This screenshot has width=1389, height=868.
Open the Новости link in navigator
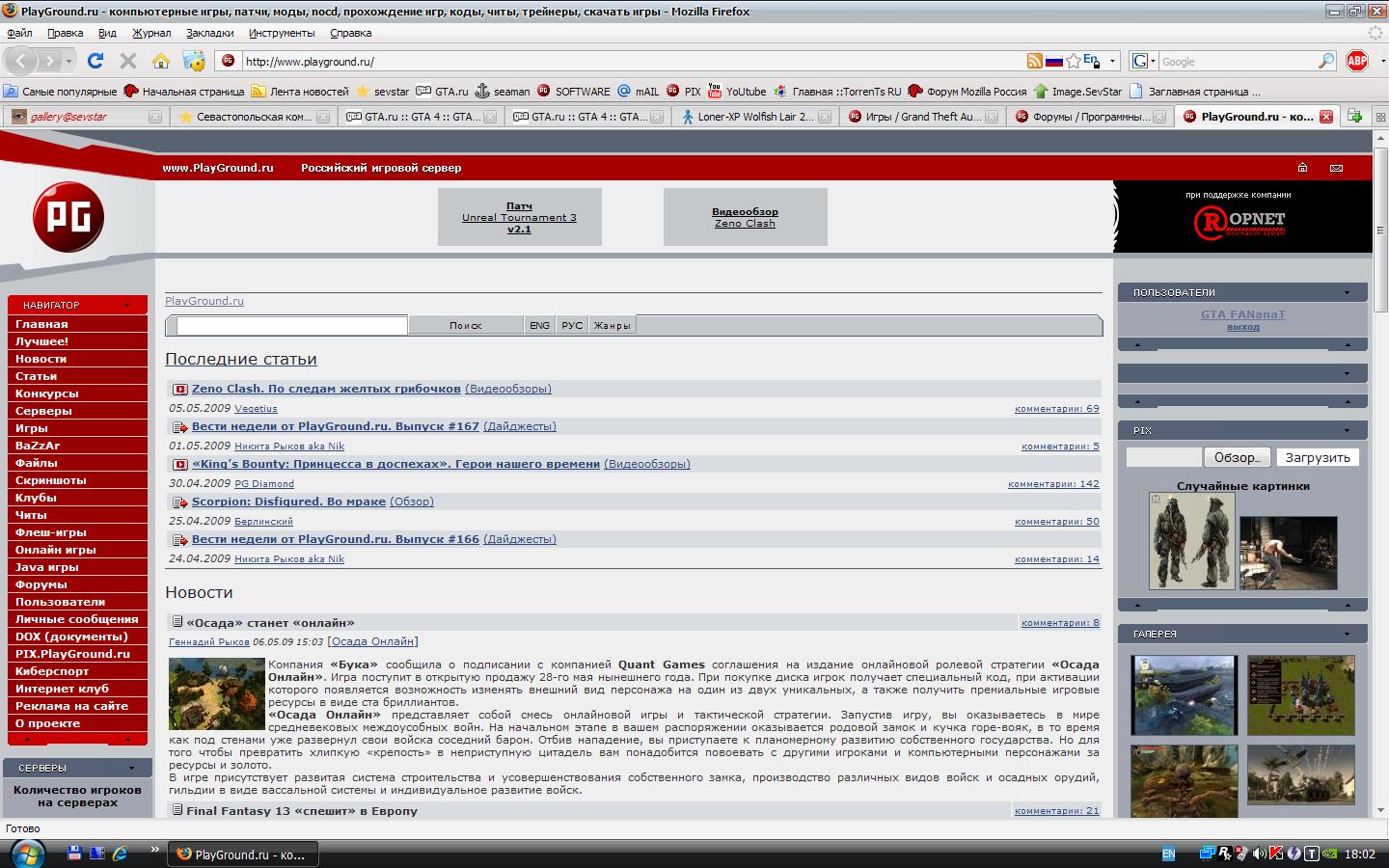click(41, 359)
